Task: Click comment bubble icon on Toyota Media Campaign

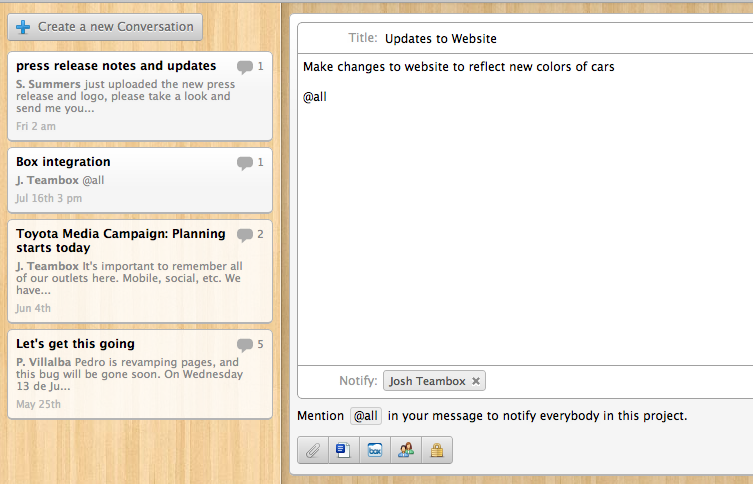Action: [x=245, y=235]
